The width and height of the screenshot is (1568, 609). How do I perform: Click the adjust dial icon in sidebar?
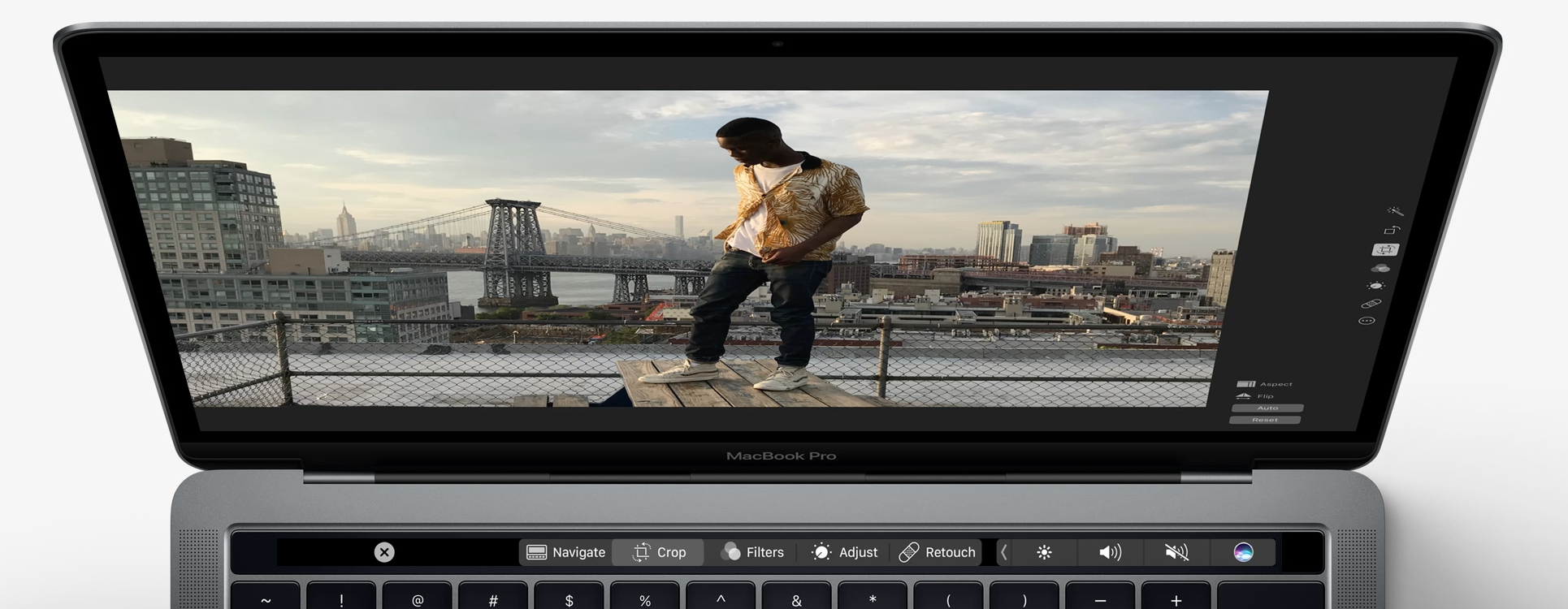click(x=1375, y=286)
